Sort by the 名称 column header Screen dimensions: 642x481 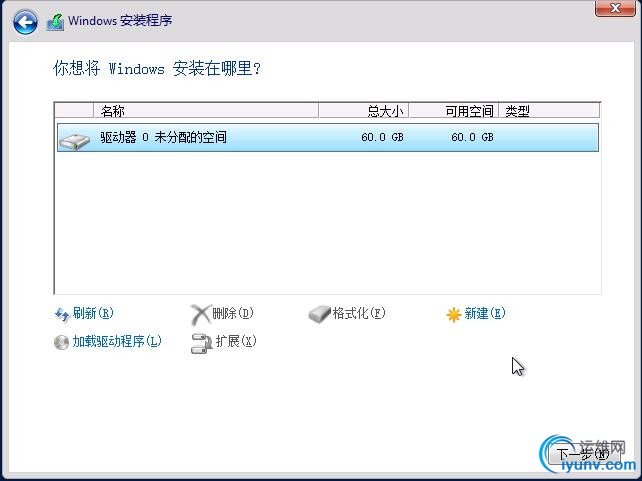pos(206,111)
